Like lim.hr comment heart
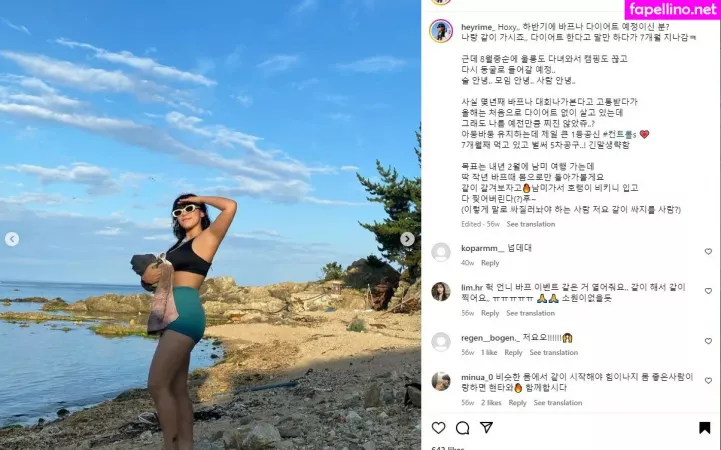 pyautogui.click(x=708, y=291)
